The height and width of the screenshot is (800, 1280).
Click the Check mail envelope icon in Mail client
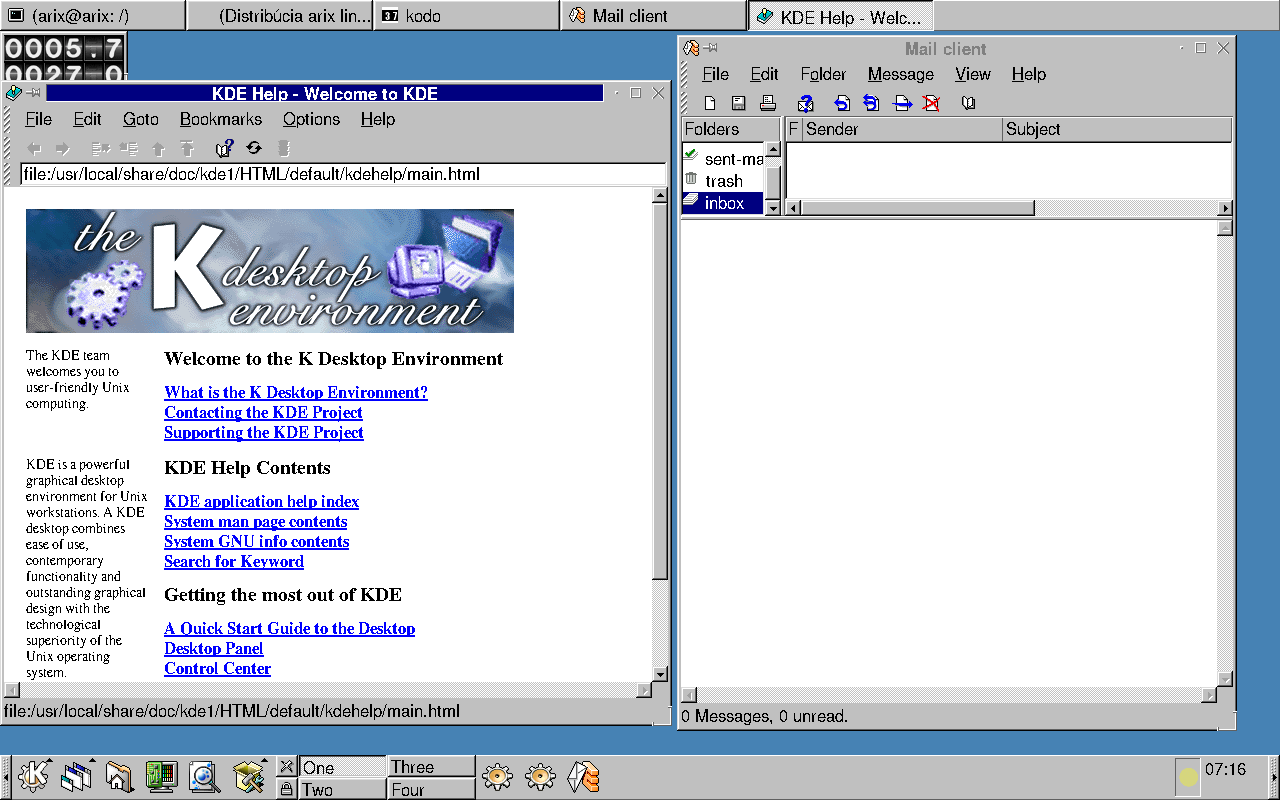(806, 103)
